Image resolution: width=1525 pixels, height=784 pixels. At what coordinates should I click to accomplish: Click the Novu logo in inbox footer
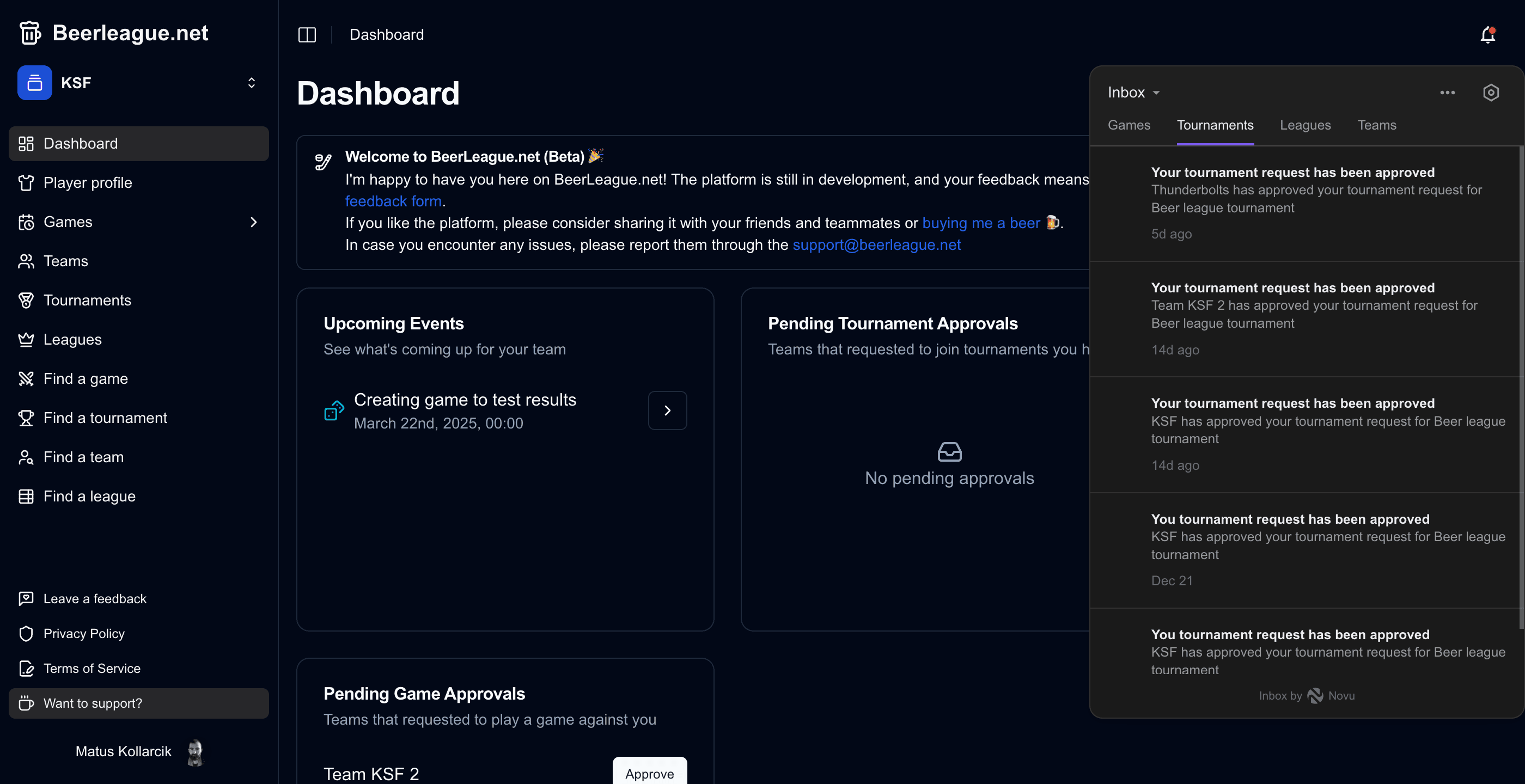1315,696
